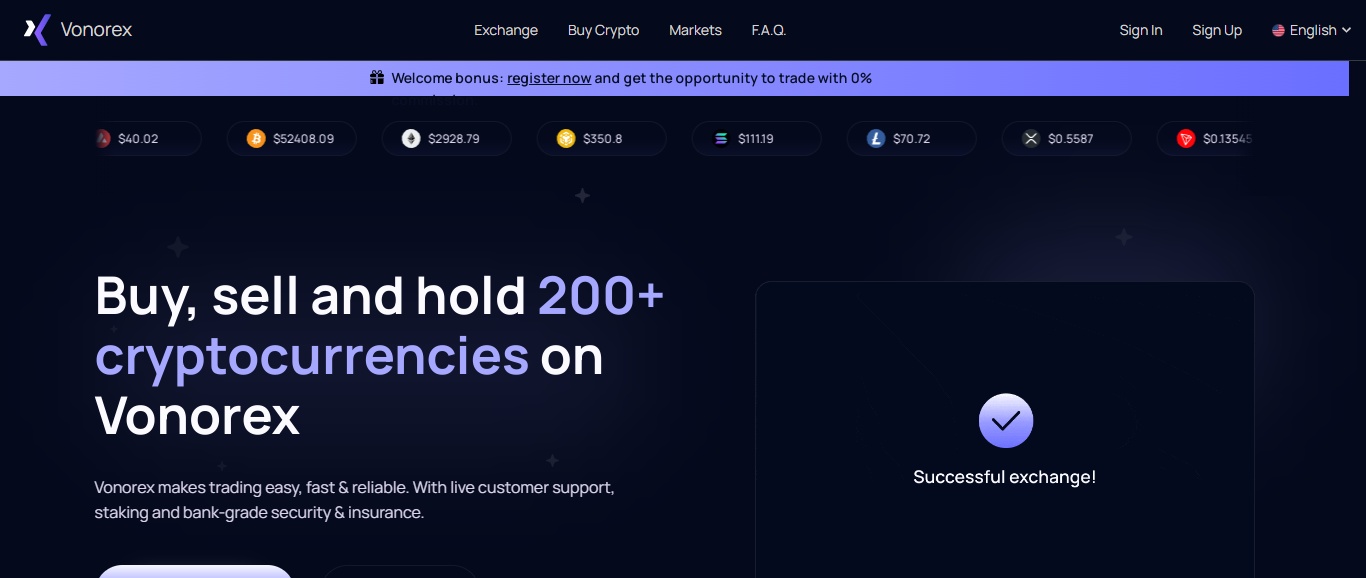Click the Tron ticker icon
This screenshot has height=578, width=1366.
1186,139
